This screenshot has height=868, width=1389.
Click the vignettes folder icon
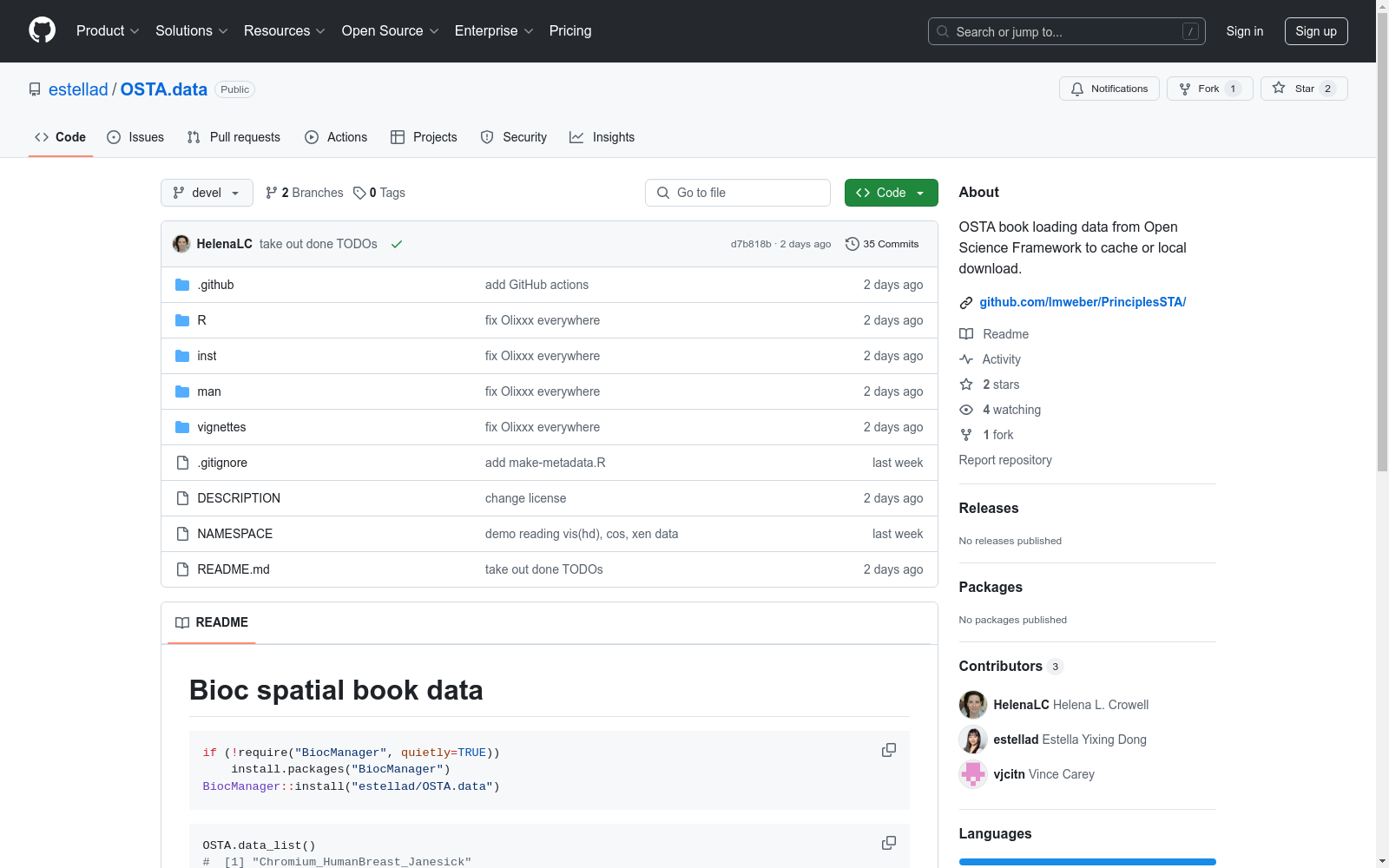pos(182,427)
